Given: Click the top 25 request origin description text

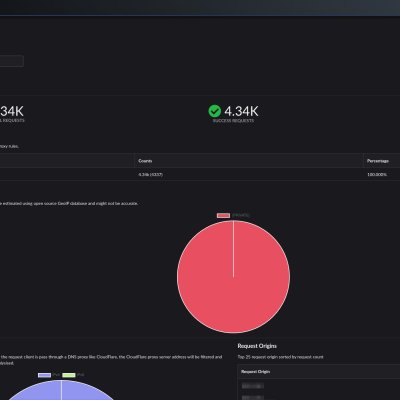Looking at the screenshot, I should click(x=280, y=357).
